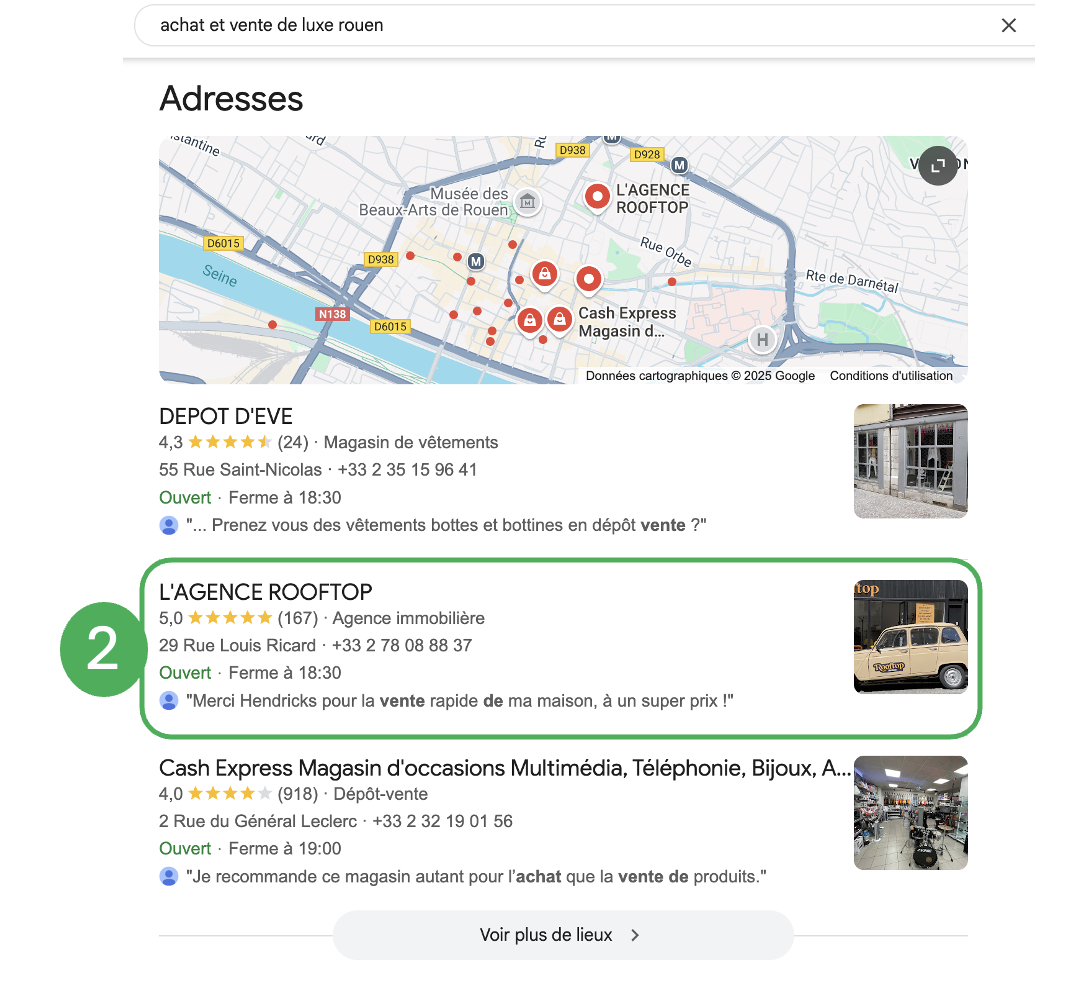The width and height of the screenshot is (1086, 988).
Task: Click 'Magasin de vêtements' category text
Action: click(411, 442)
